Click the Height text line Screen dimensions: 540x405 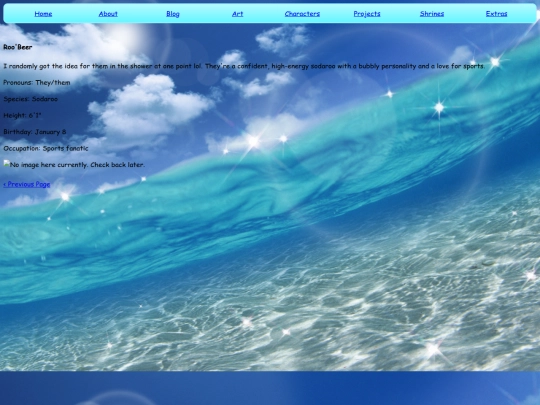[x=22, y=115]
